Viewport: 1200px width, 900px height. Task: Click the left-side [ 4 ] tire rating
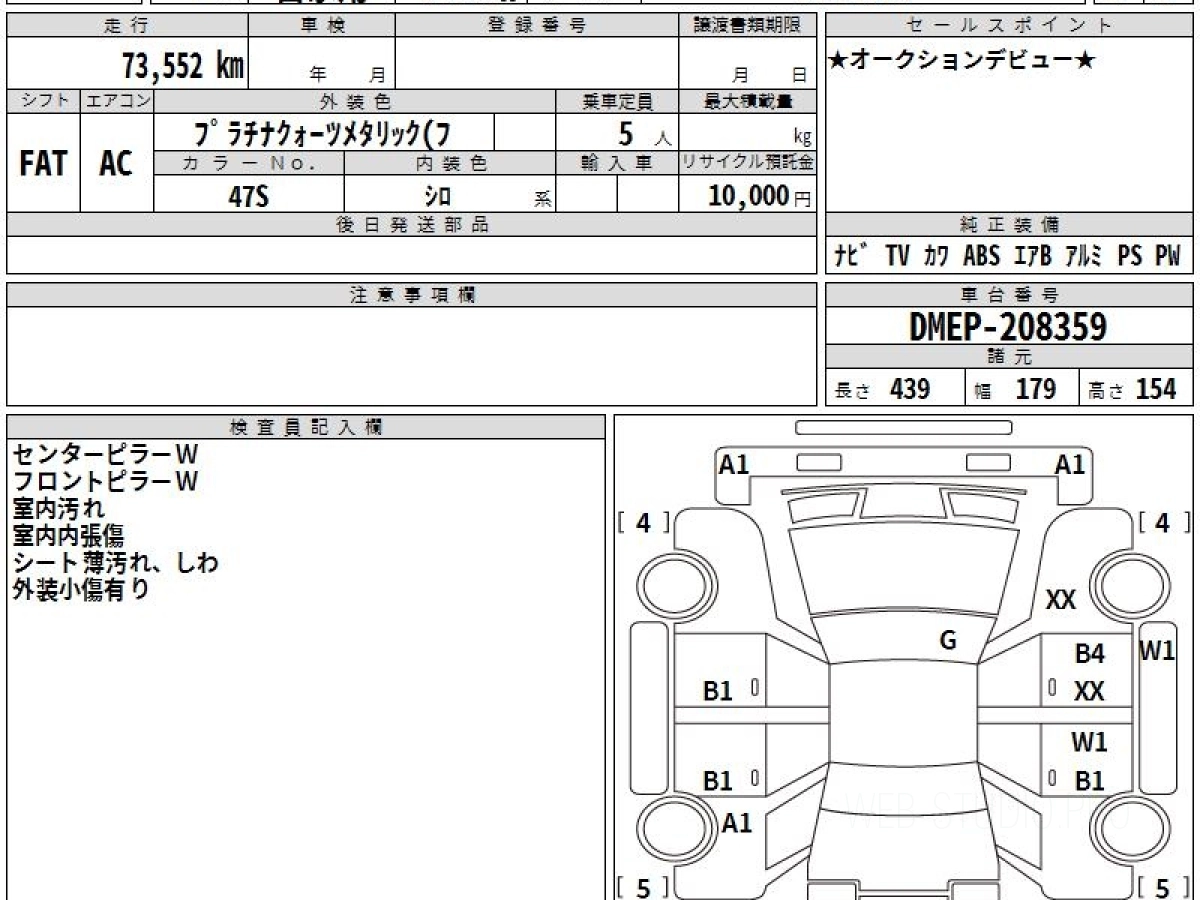click(x=644, y=522)
